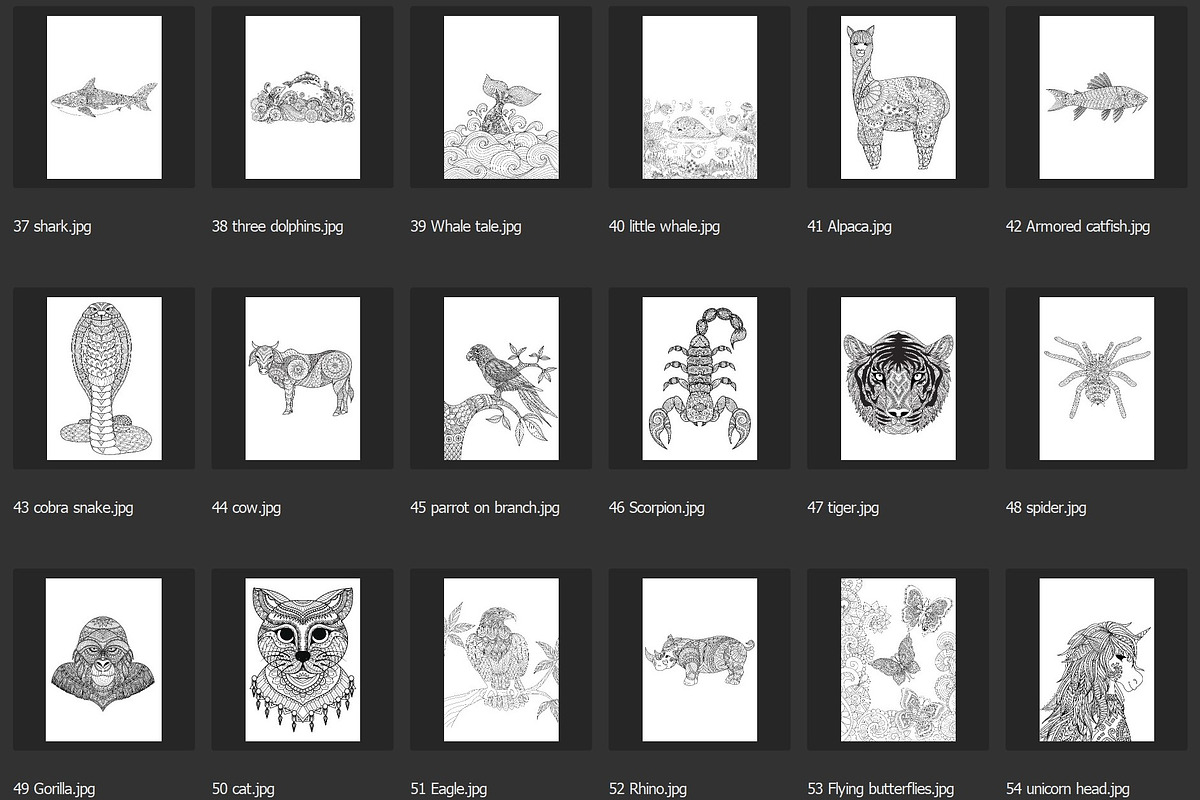Select the tiger face thumbnail
The width and height of the screenshot is (1200, 800).
pyautogui.click(x=898, y=379)
